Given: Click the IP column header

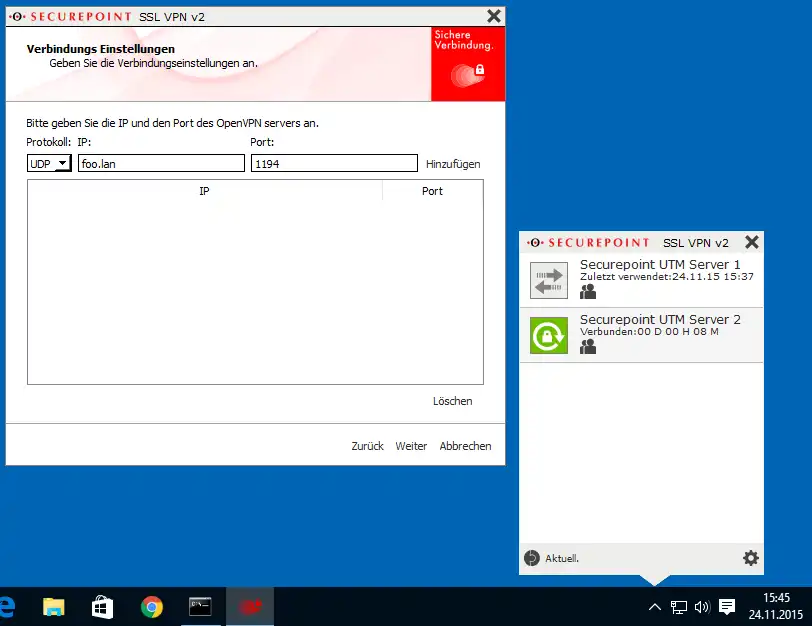Looking at the screenshot, I should tap(205, 191).
